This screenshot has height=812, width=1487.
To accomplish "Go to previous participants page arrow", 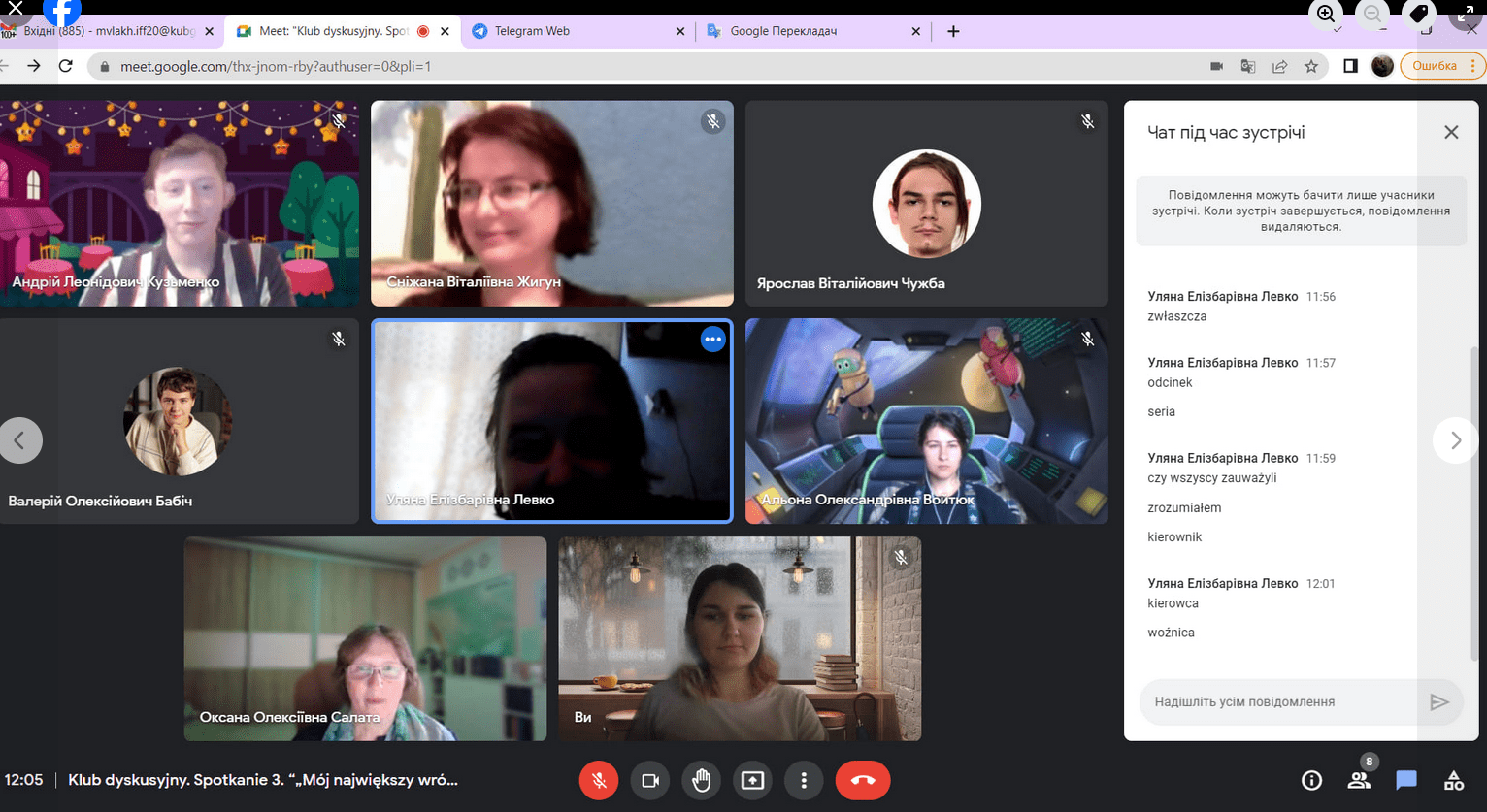I will (x=20, y=440).
